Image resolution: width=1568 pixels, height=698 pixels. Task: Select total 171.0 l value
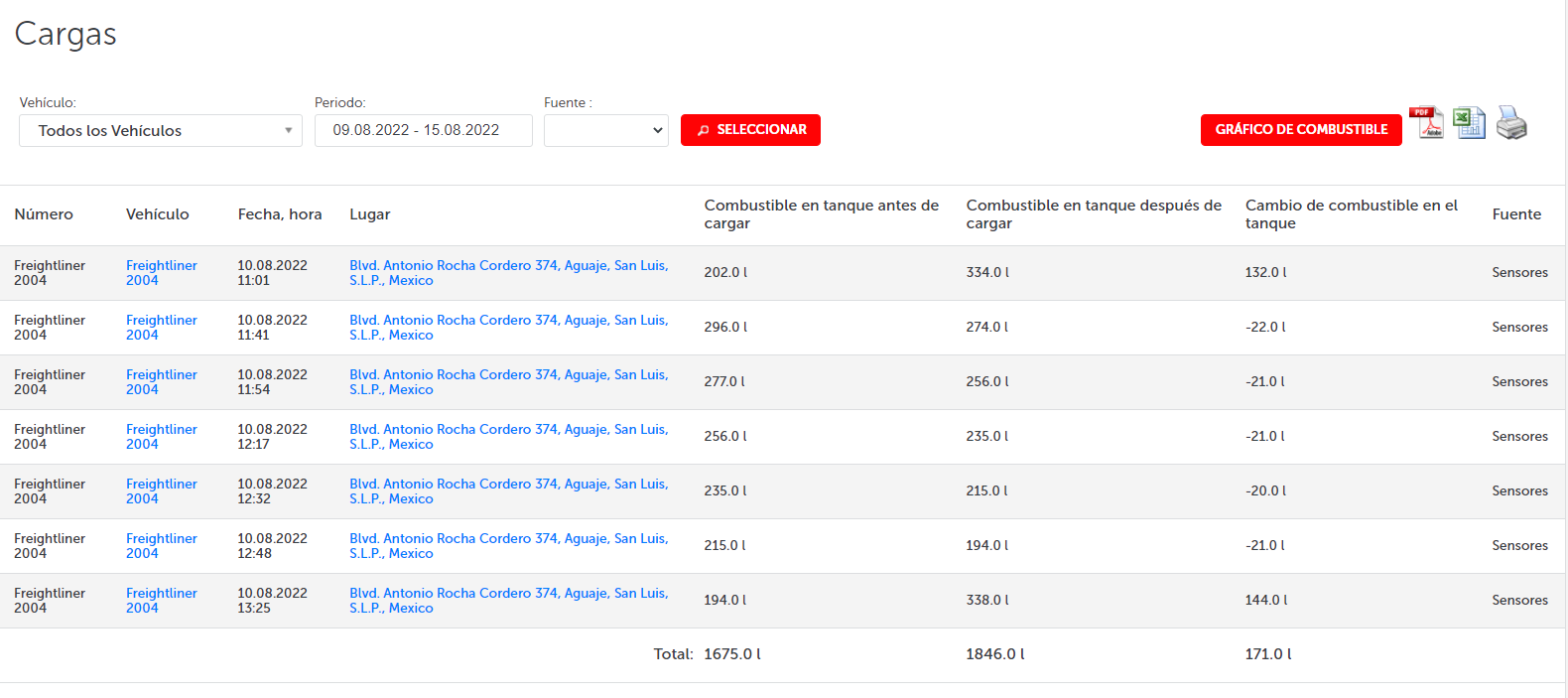tap(1268, 654)
